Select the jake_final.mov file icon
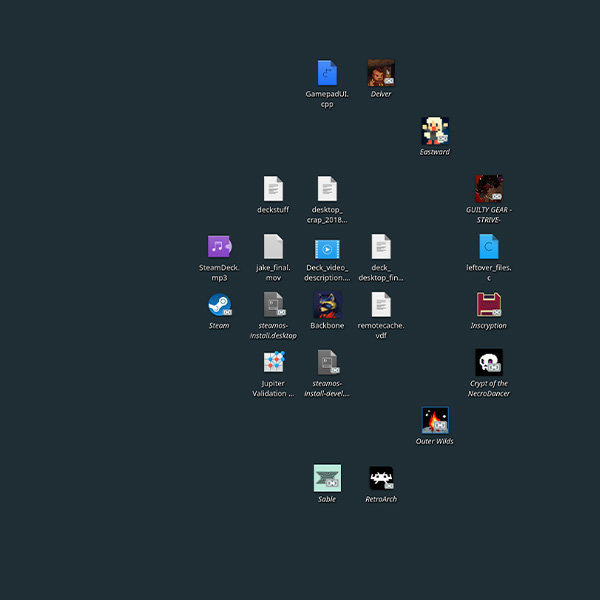This screenshot has height=600, width=600. coord(273,246)
